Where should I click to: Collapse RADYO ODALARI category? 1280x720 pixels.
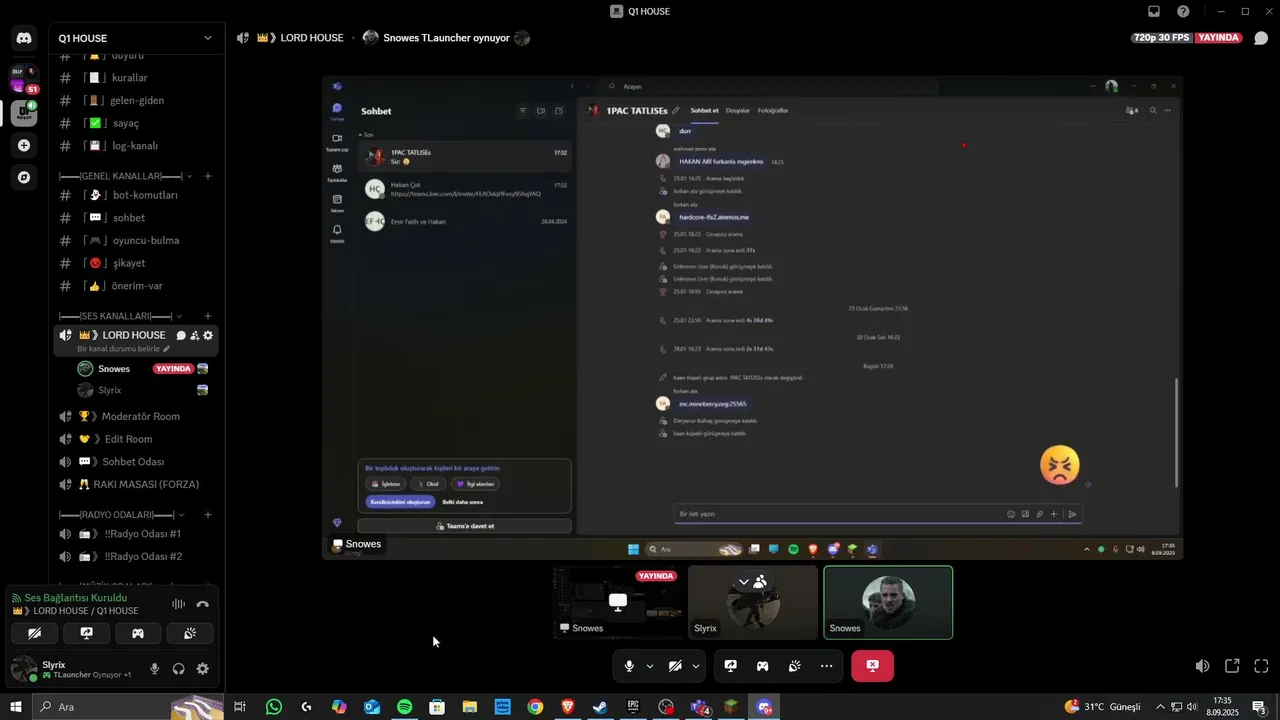pyautogui.click(x=123, y=514)
